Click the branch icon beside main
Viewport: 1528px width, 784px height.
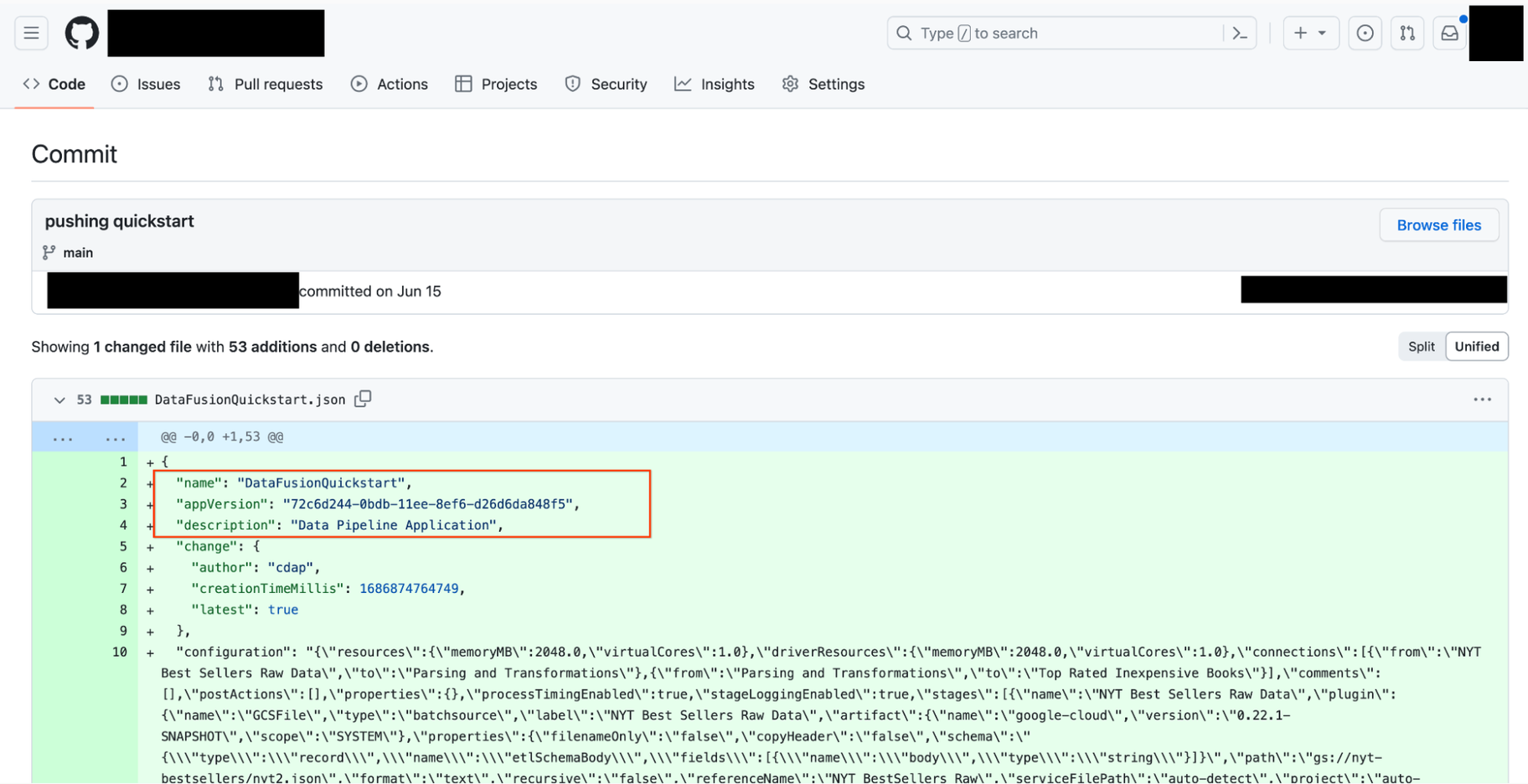pyautogui.click(x=49, y=252)
